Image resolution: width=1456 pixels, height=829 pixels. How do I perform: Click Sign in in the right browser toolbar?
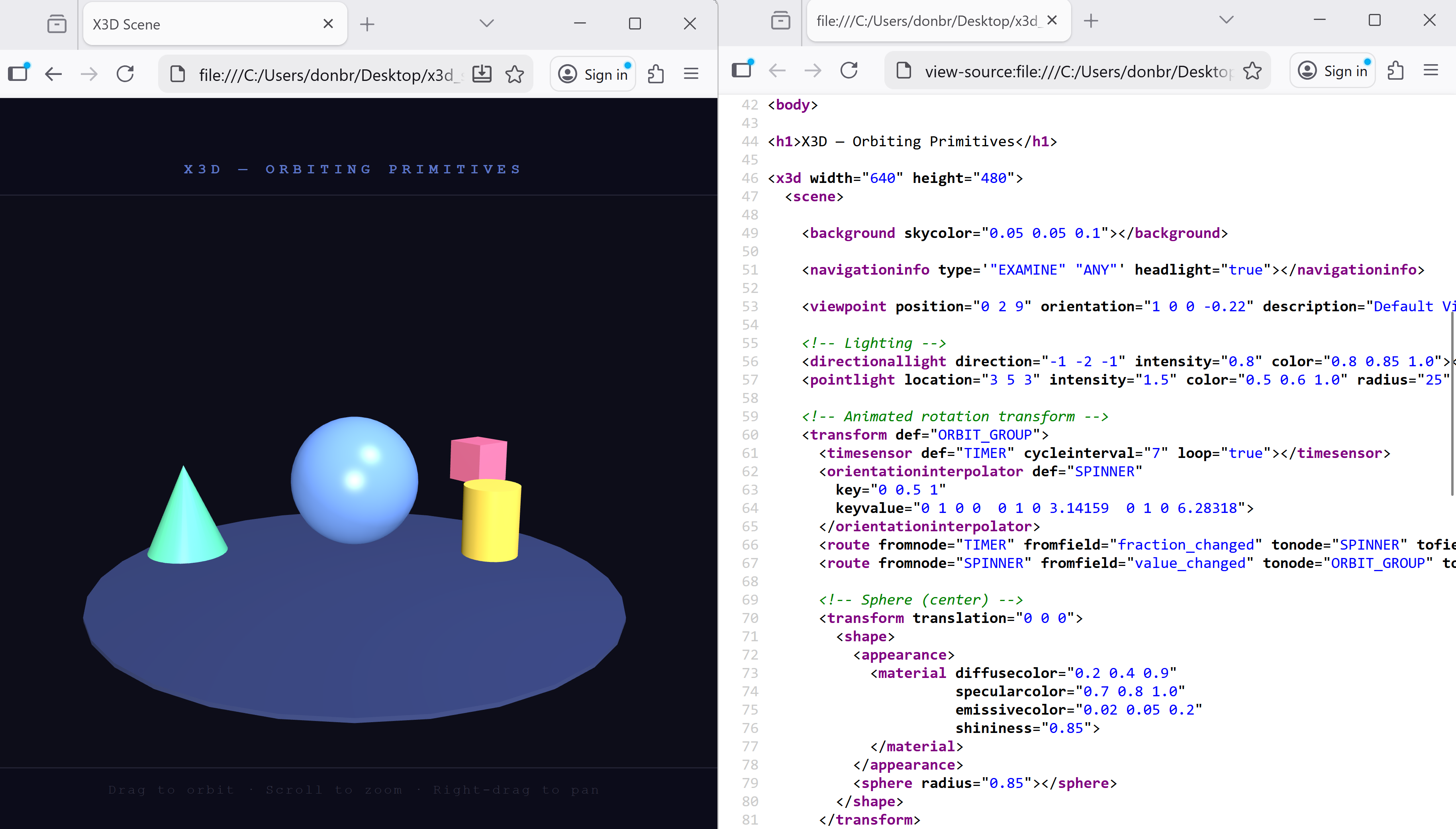(1333, 71)
